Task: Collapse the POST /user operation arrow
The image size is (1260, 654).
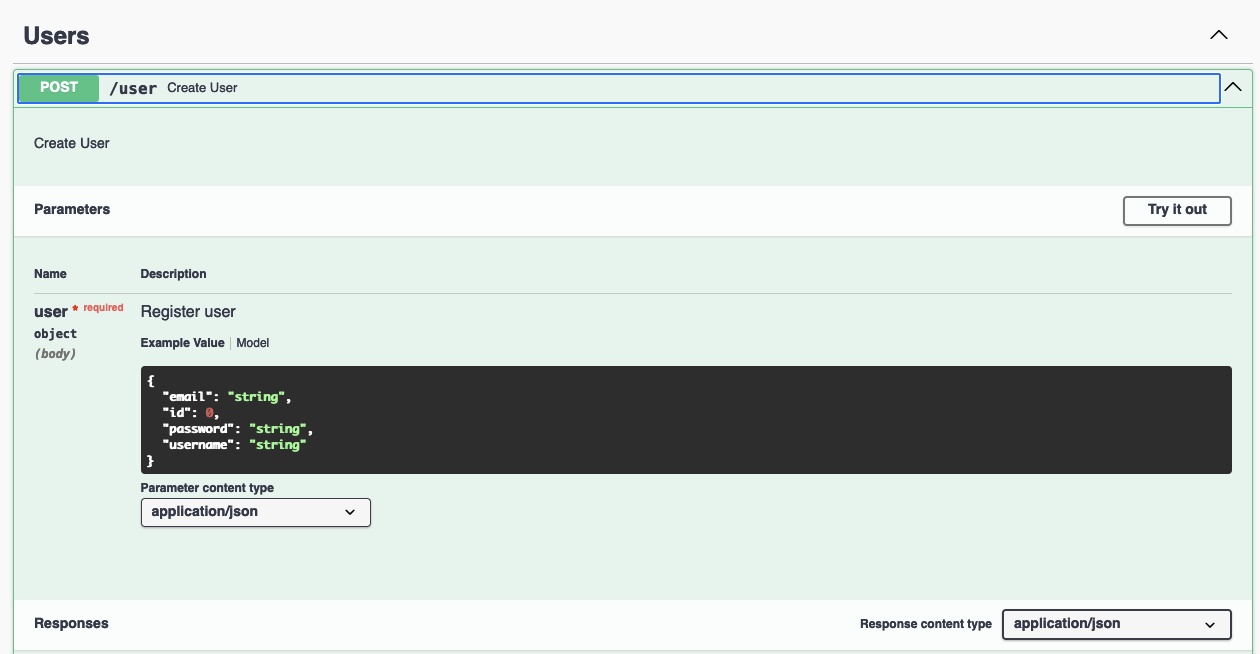Action: tap(1233, 87)
